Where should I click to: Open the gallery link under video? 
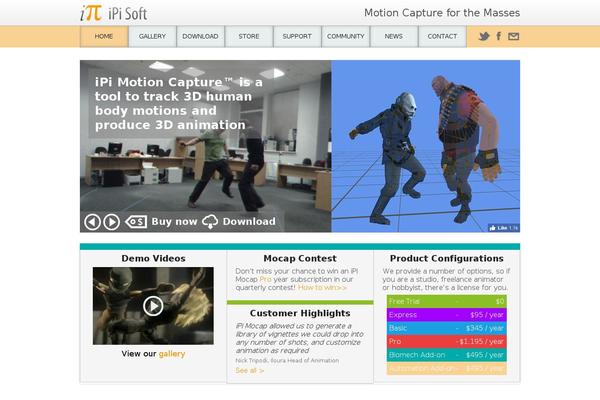point(172,354)
